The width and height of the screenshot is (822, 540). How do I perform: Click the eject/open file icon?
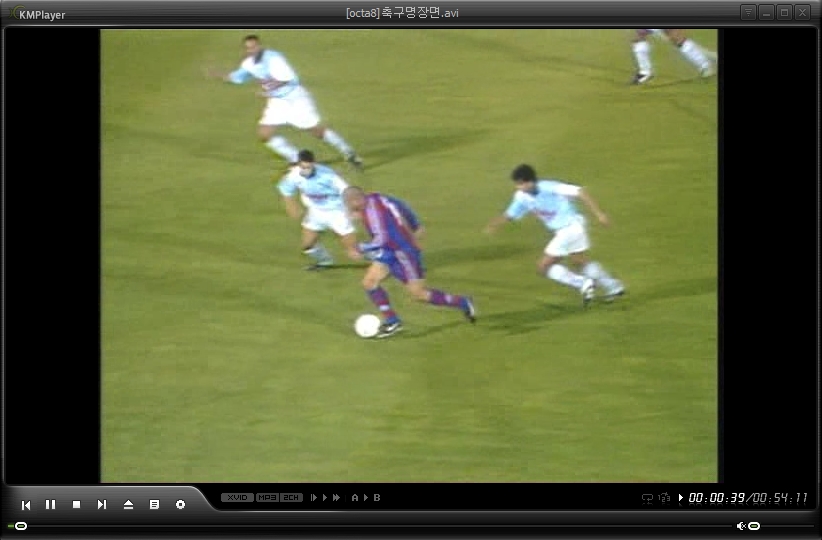[x=128, y=505]
